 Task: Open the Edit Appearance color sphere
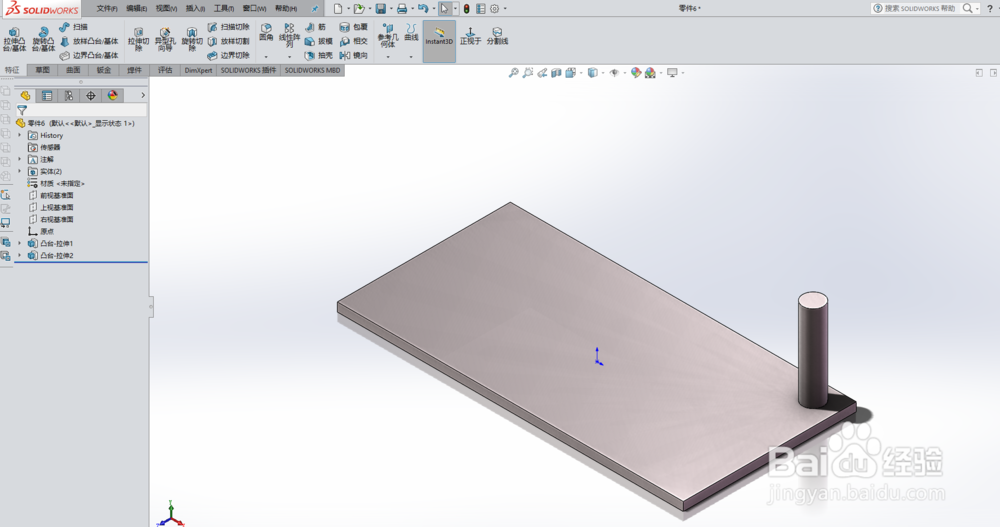pyautogui.click(x=636, y=73)
